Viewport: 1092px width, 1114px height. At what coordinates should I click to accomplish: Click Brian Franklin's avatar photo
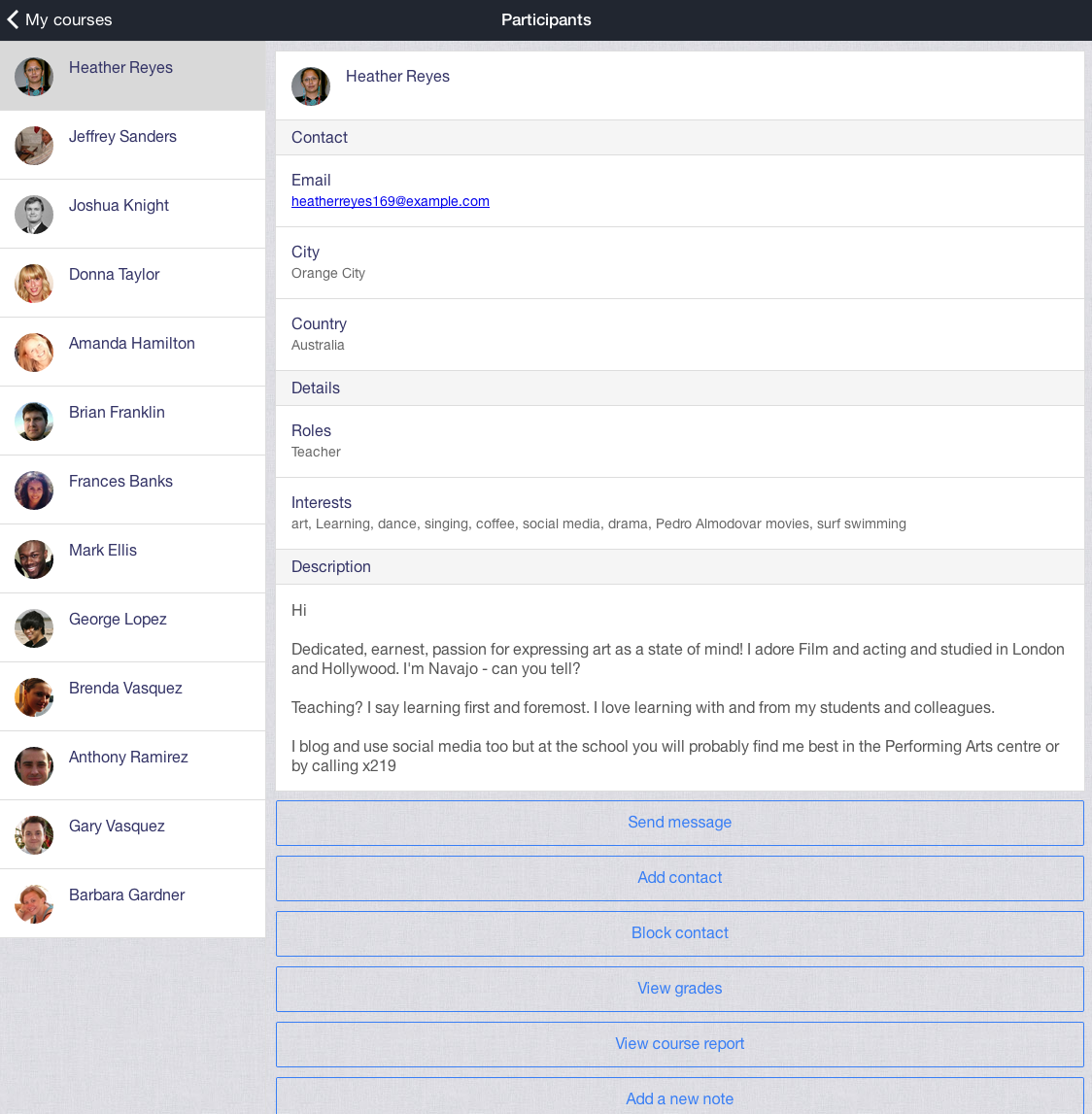coord(34,422)
